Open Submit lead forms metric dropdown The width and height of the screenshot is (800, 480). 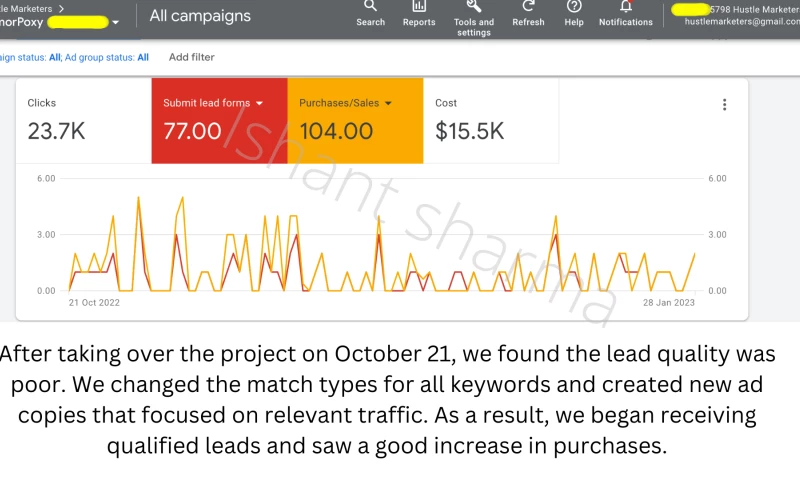(260, 103)
